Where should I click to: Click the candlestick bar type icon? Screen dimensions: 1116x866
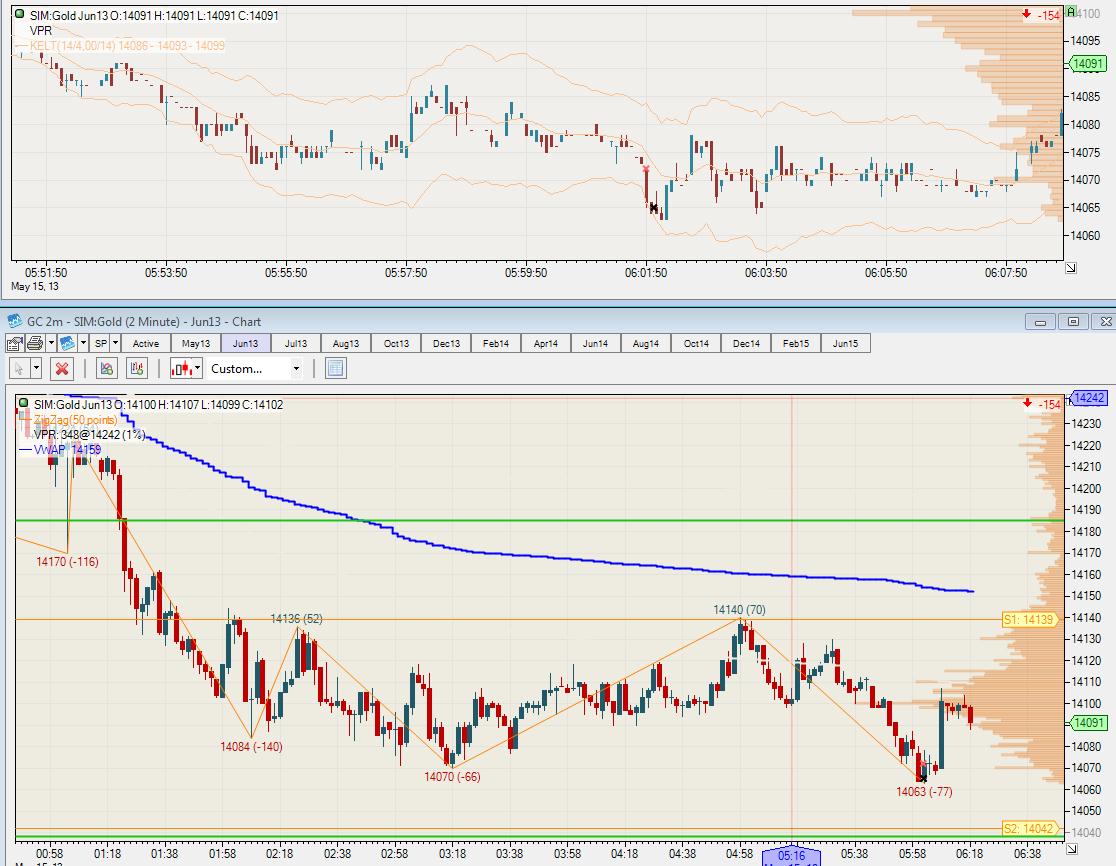point(182,369)
